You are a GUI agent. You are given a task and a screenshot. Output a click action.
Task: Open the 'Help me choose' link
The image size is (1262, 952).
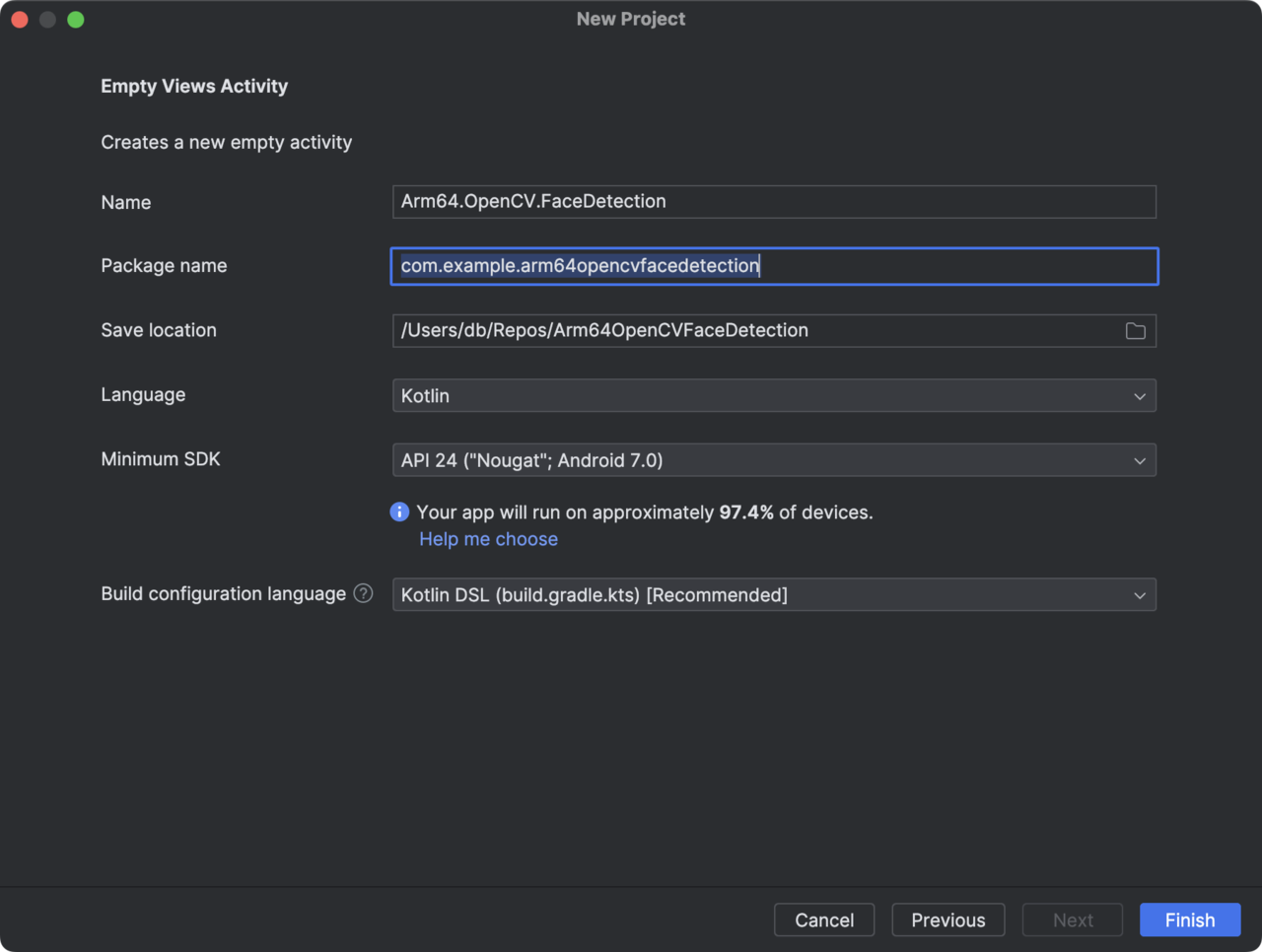[x=488, y=539]
